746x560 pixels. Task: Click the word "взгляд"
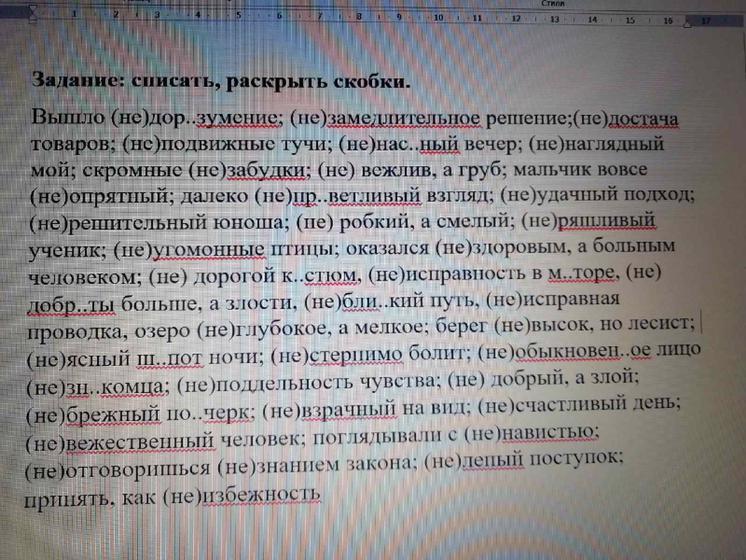pyautogui.click(x=459, y=196)
